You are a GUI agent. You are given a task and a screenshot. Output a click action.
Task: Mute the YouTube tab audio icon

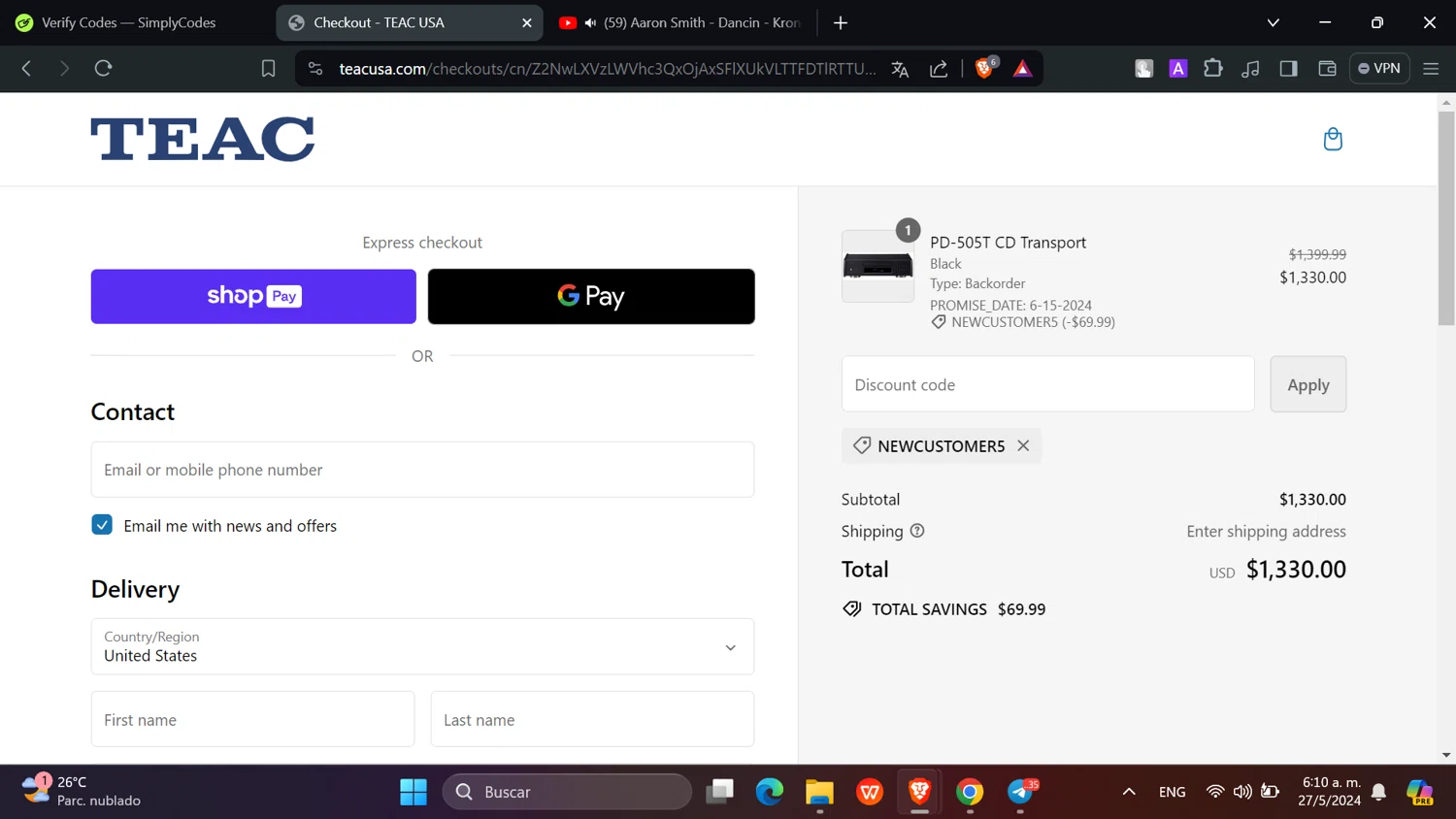[590, 22]
